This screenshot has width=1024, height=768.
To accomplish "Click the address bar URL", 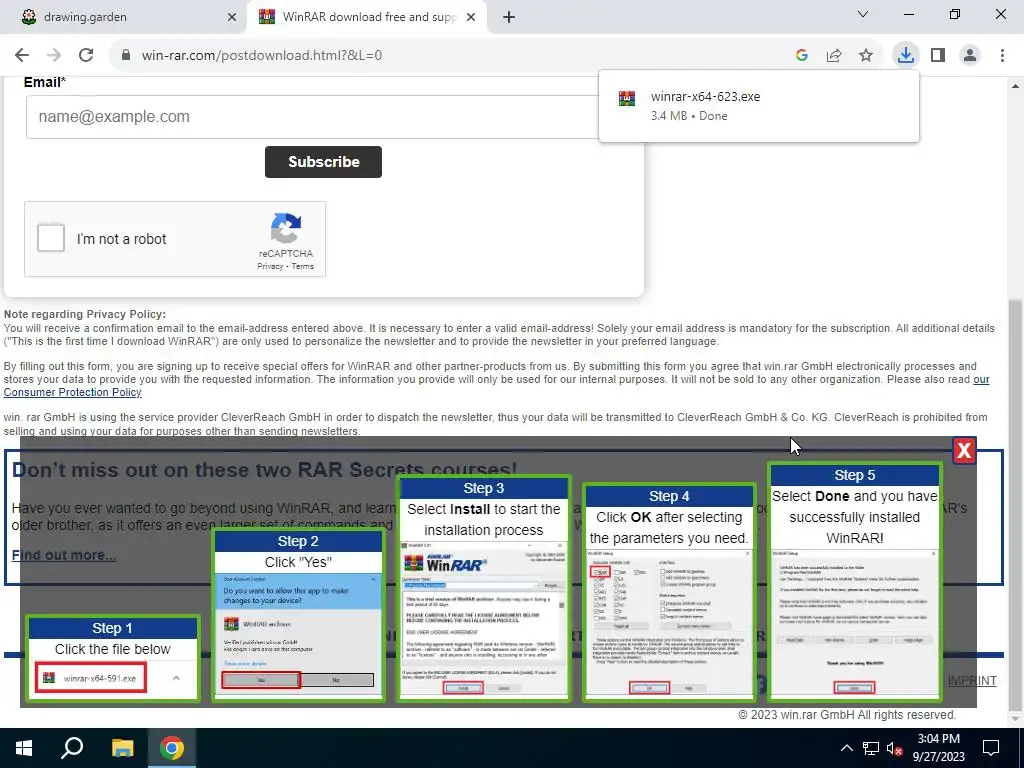I will click(262, 56).
